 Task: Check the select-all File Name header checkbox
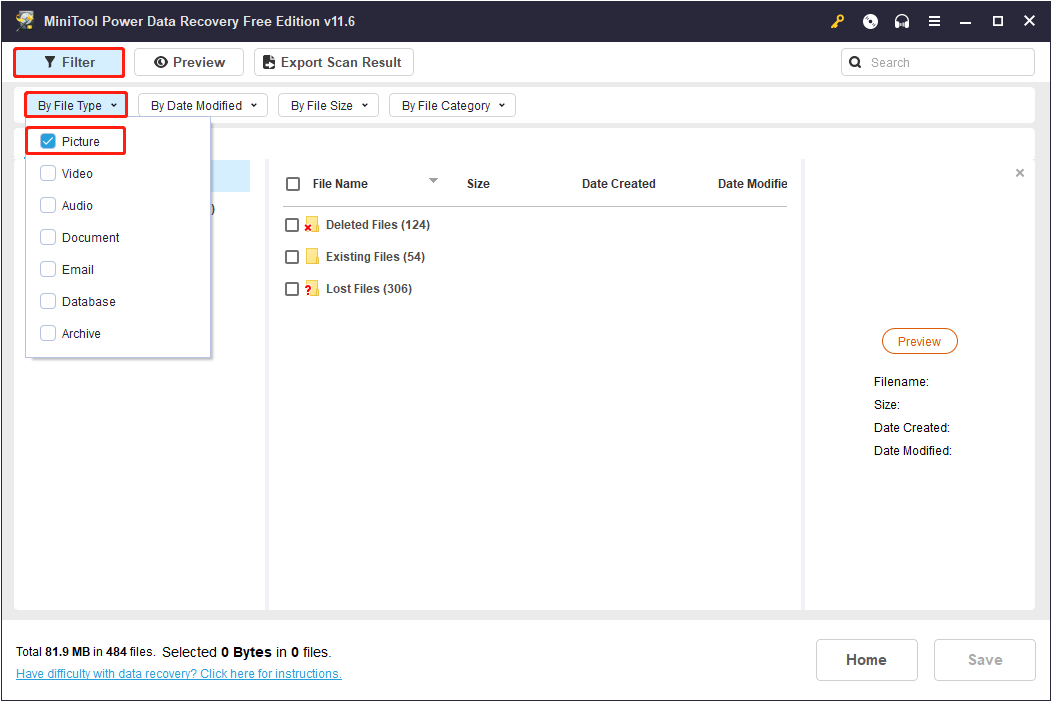tap(293, 184)
